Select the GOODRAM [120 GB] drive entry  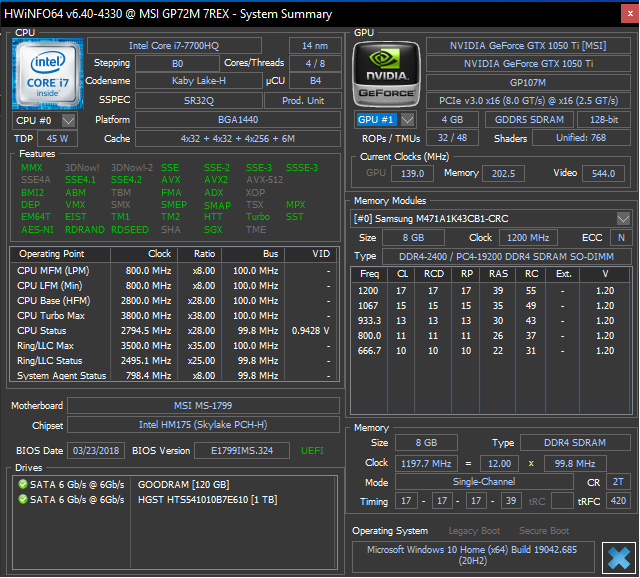pos(184,485)
